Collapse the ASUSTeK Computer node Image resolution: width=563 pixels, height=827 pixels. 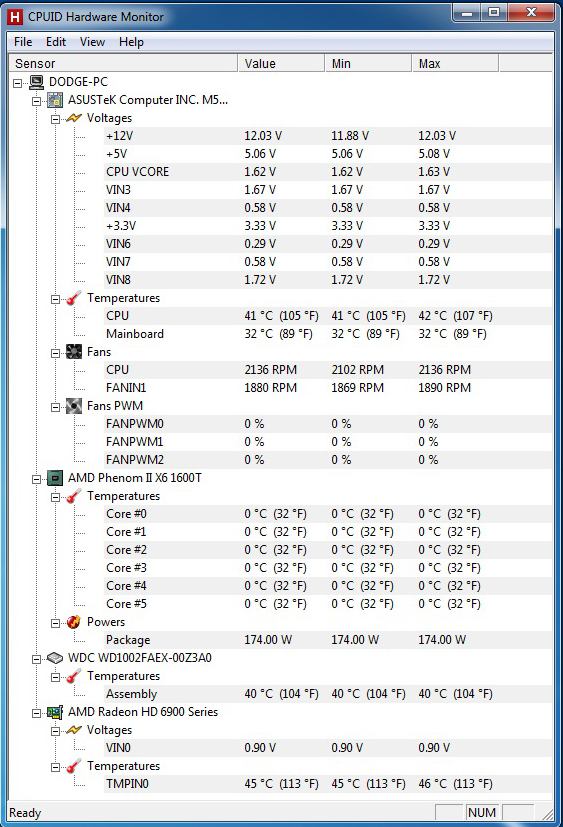[x=36, y=101]
